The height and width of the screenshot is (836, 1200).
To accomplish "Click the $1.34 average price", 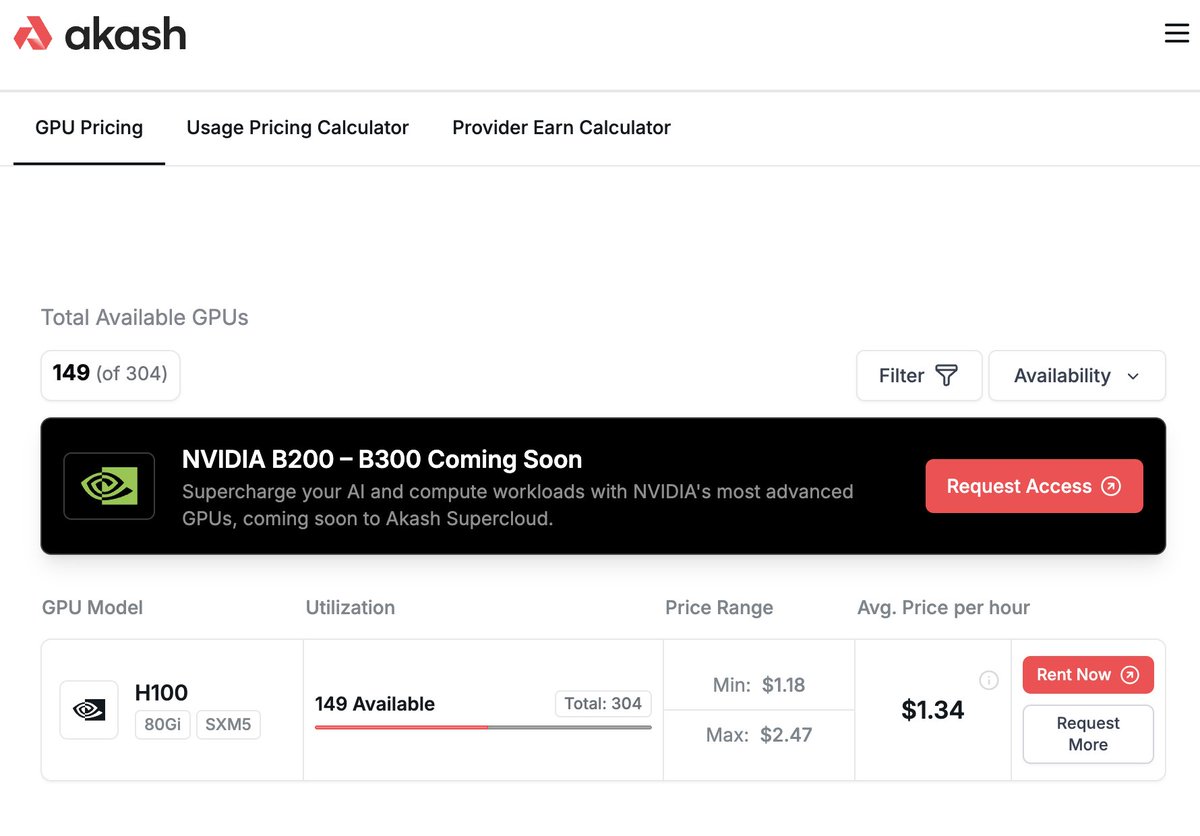I will click(x=933, y=710).
